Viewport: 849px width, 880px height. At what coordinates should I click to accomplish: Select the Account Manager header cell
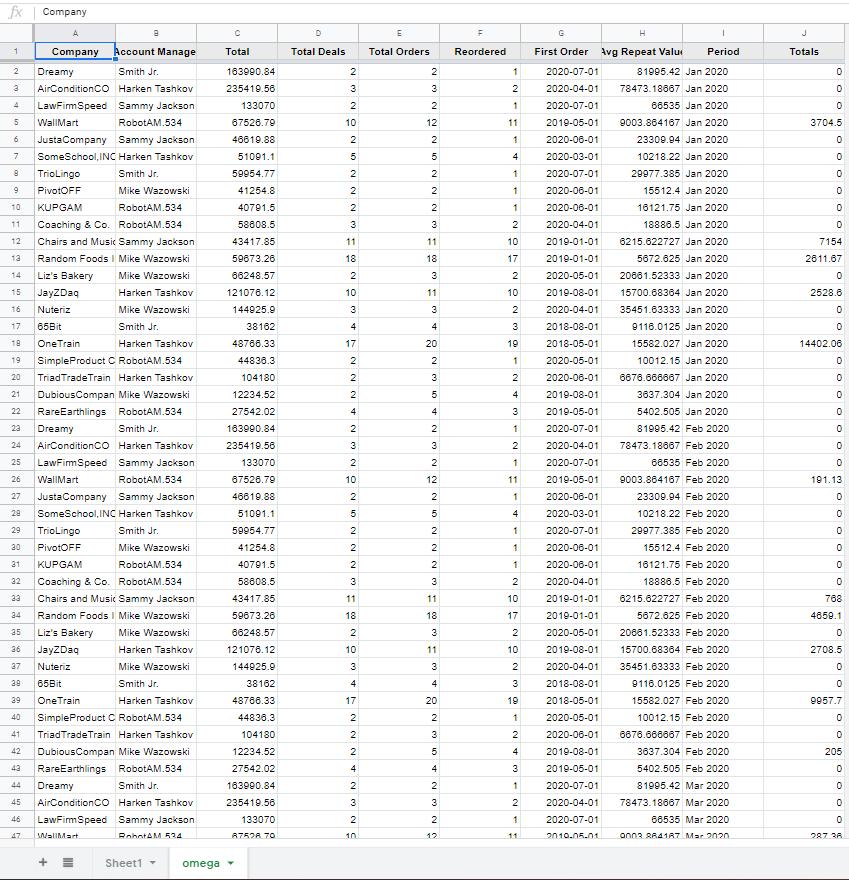tap(156, 51)
